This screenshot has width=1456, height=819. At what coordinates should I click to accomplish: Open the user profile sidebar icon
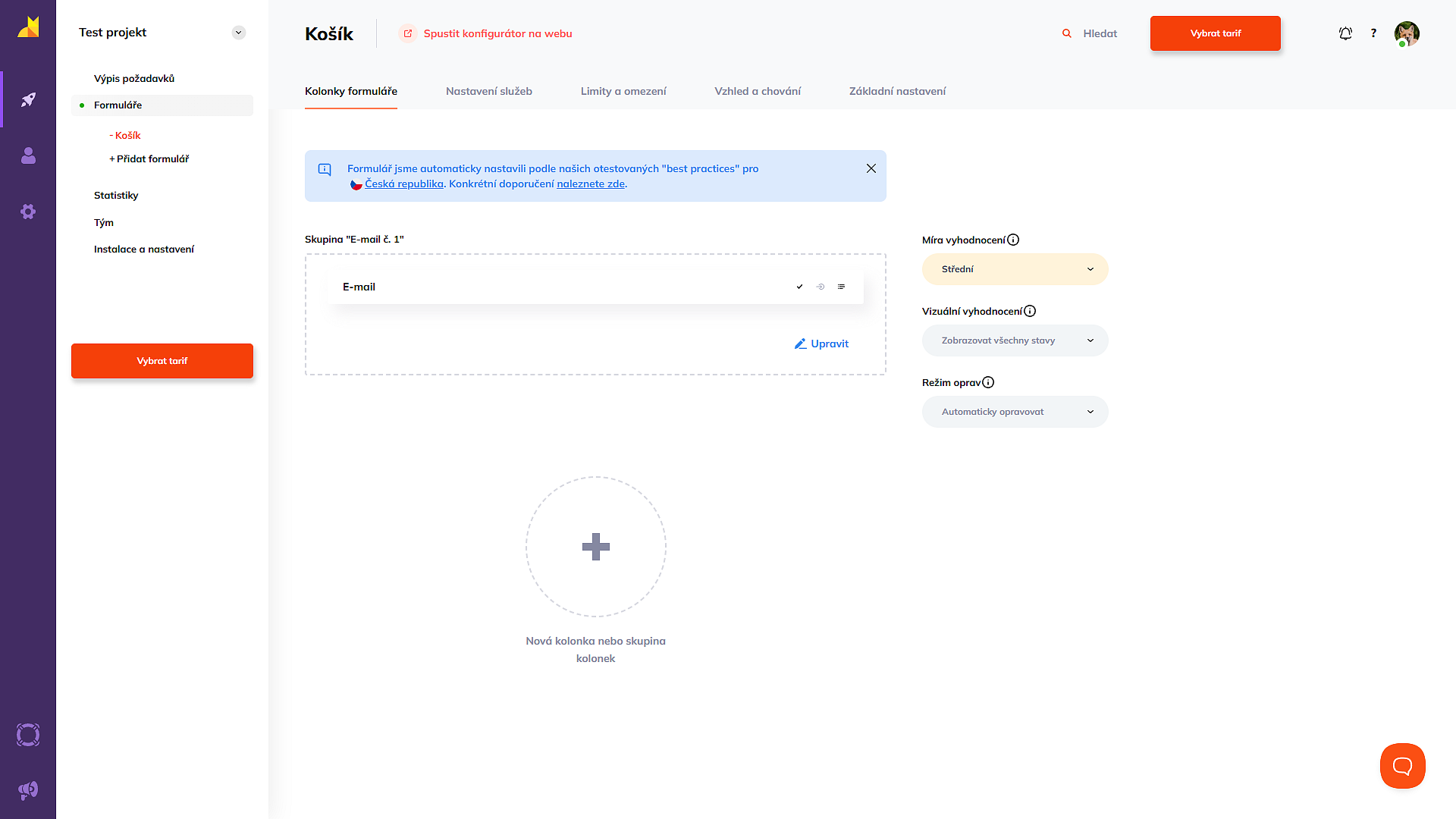click(28, 155)
